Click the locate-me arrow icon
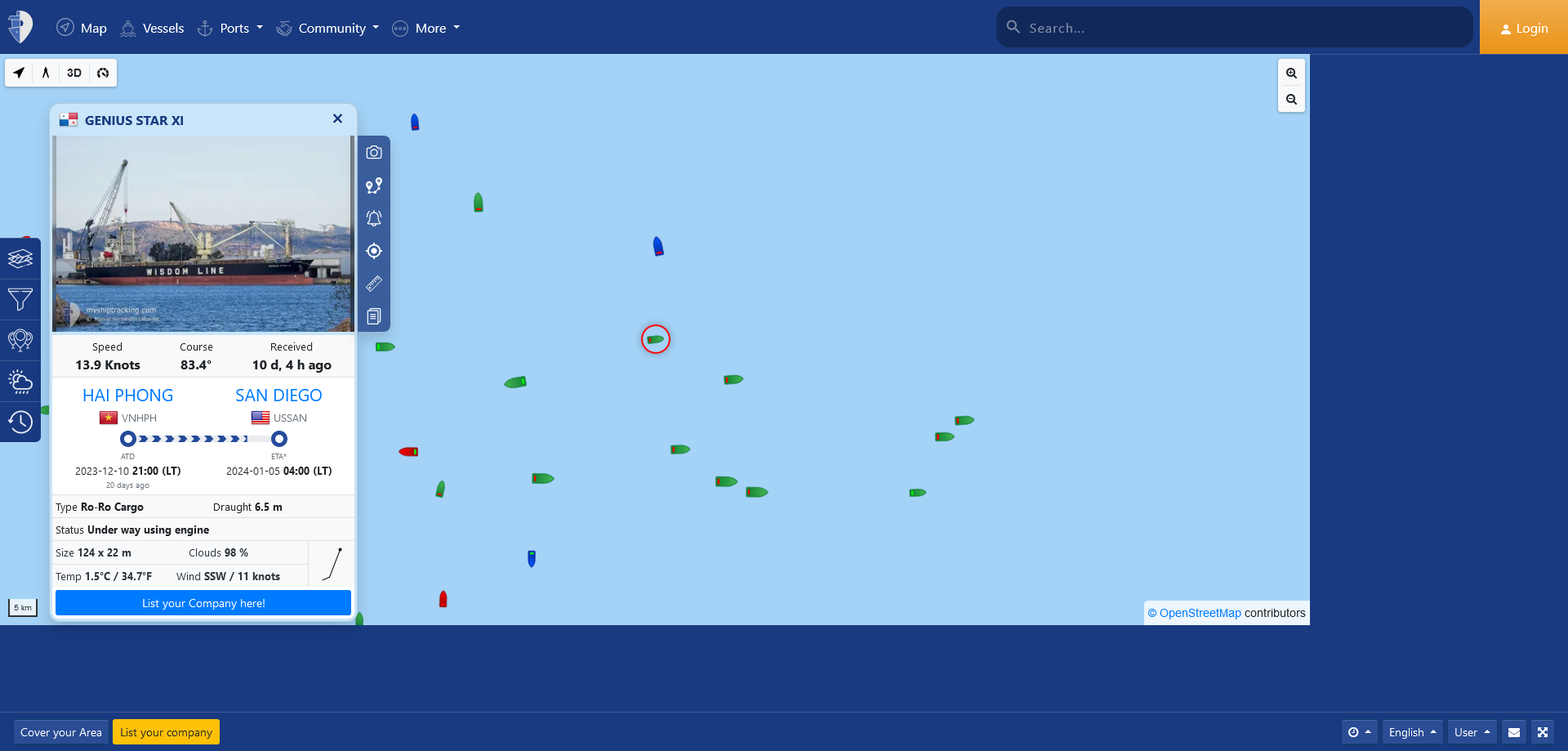This screenshot has height=751, width=1568. pos(19,73)
